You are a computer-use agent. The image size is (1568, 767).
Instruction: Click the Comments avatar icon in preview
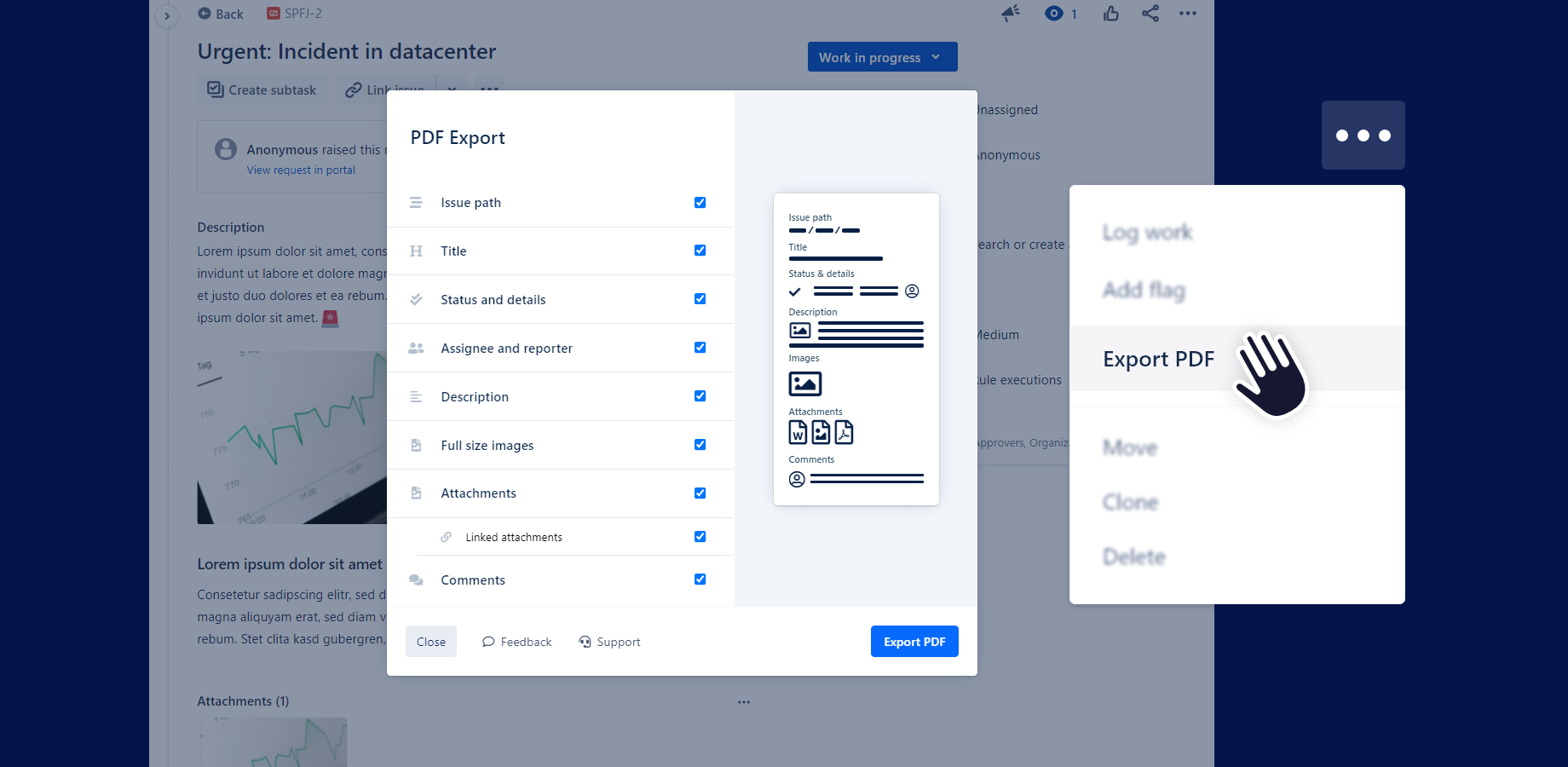[797, 480]
